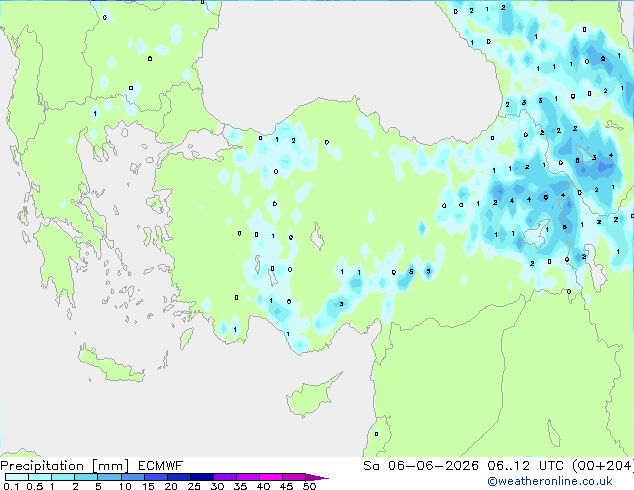
Task: Click the '50' legend scale label
Action: (x=309, y=486)
